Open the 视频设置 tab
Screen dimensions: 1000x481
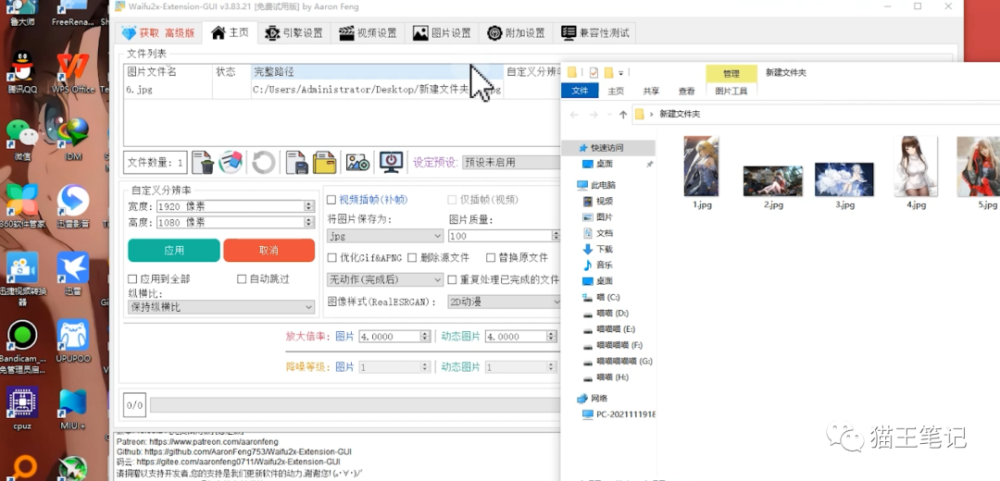point(368,33)
